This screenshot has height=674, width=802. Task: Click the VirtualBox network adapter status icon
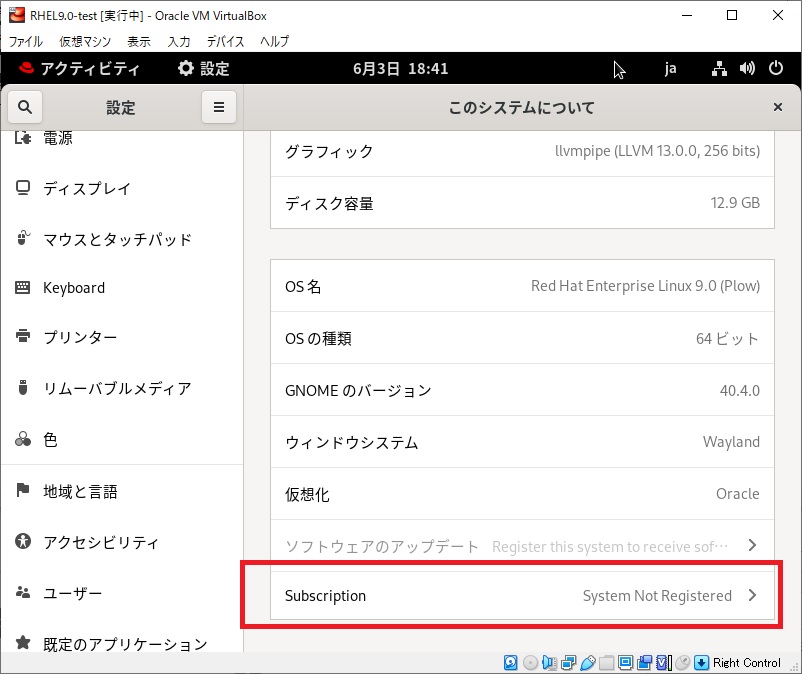pyautogui.click(x=568, y=663)
